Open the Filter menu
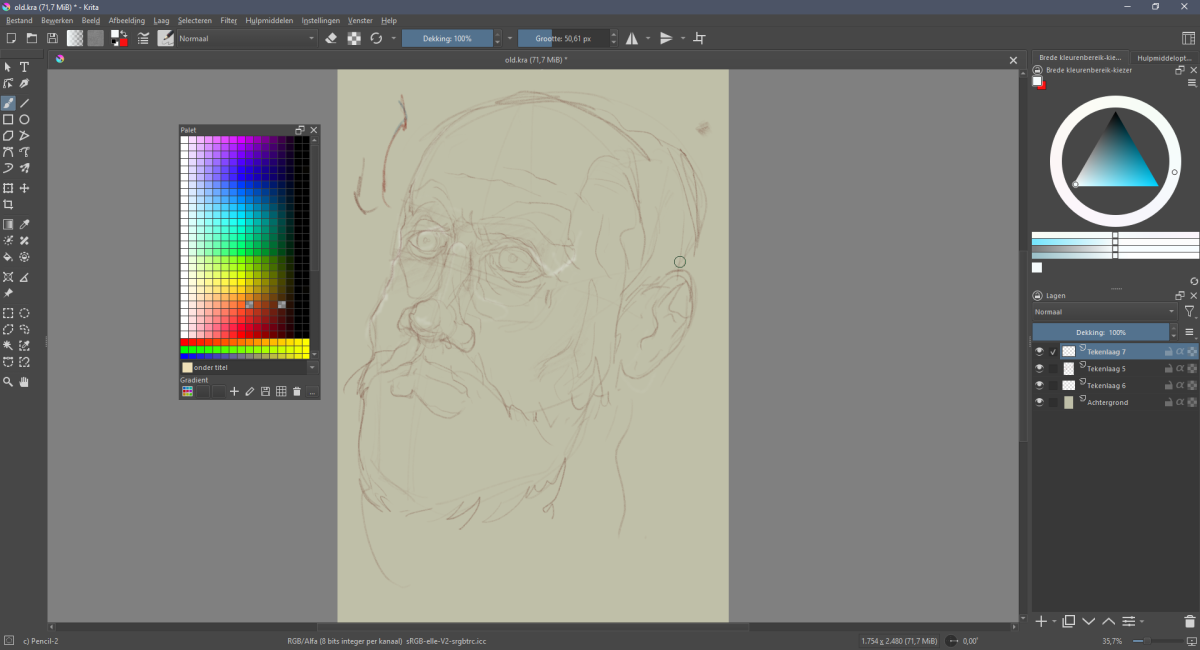Screen dimensions: 1200x650 click(x=229, y=20)
